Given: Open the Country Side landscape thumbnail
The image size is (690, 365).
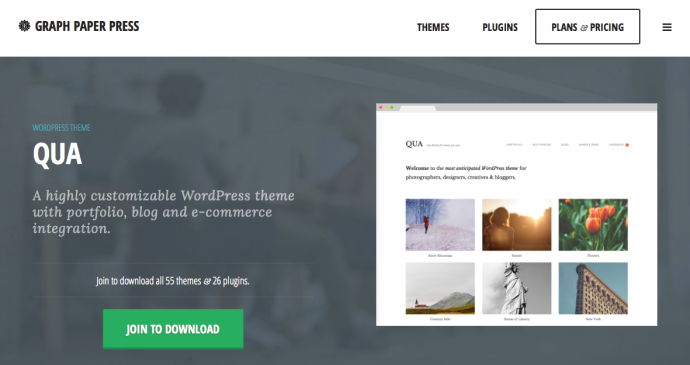Looking at the screenshot, I should point(440,288).
